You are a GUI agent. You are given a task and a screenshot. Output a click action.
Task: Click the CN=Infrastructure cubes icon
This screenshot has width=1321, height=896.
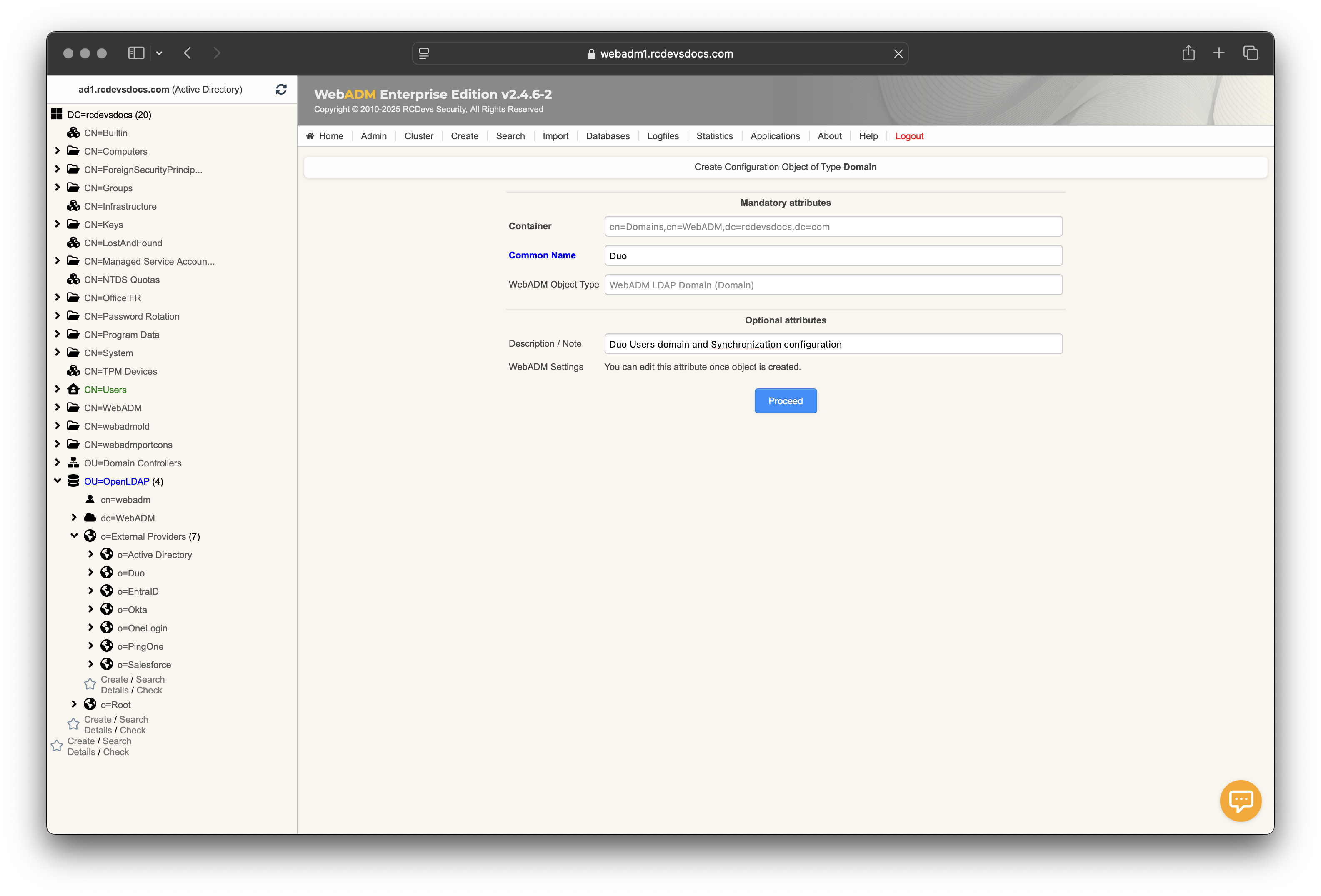pyautogui.click(x=73, y=206)
